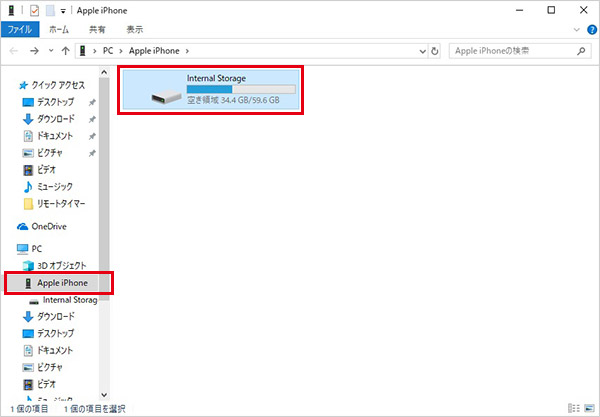The image size is (600, 417).
Task: Click the New Folder quick access icon
Action: [x=50, y=11]
